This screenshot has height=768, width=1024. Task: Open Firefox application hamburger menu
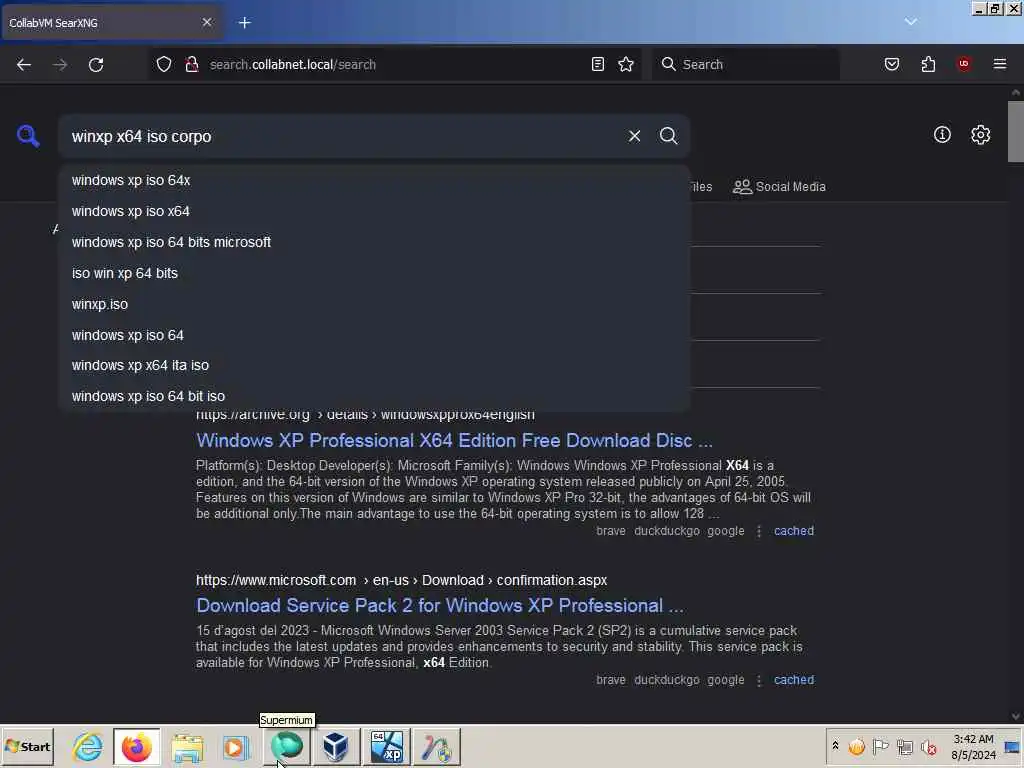click(1000, 64)
